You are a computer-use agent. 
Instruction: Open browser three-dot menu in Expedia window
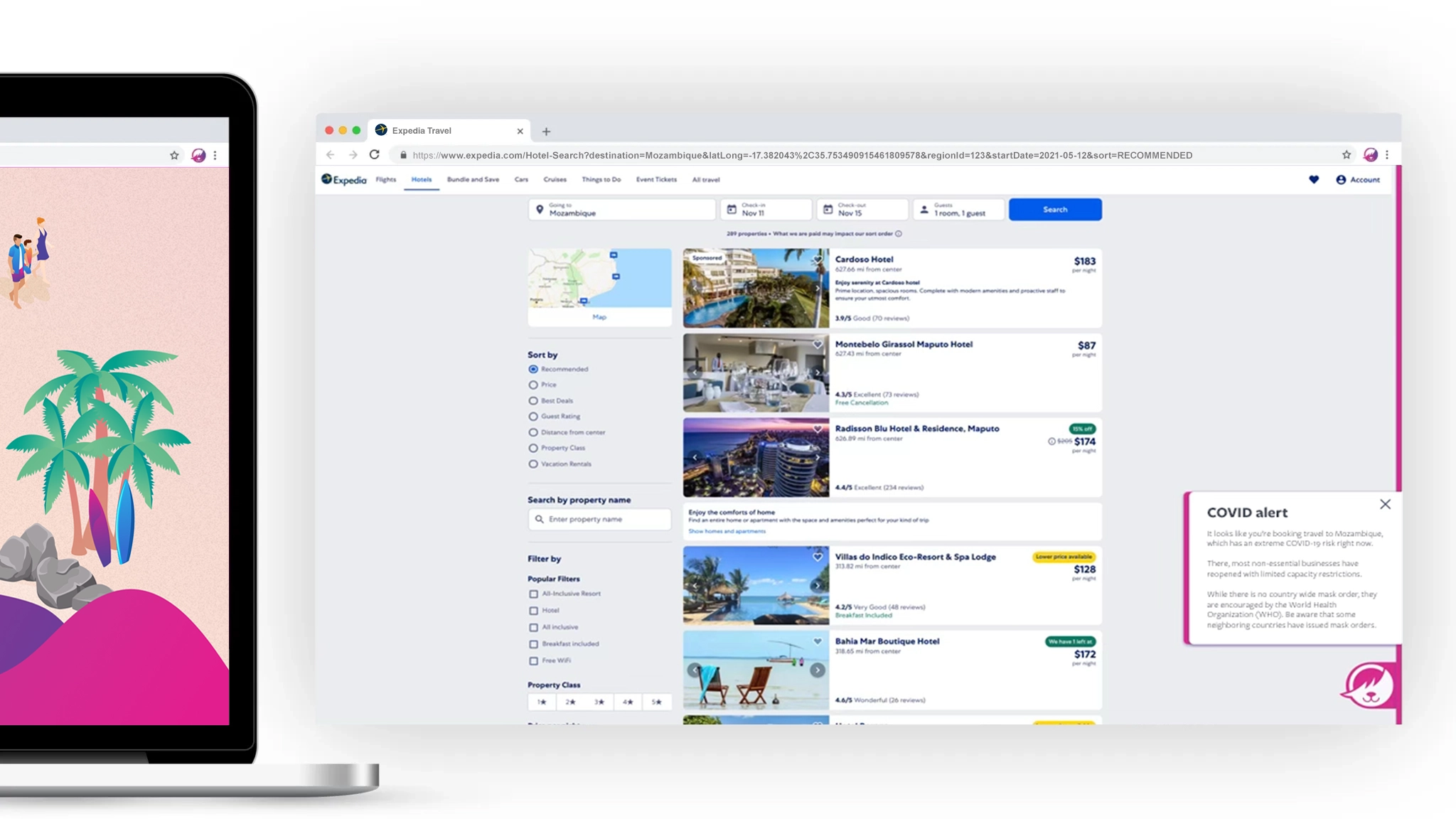coord(1386,155)
